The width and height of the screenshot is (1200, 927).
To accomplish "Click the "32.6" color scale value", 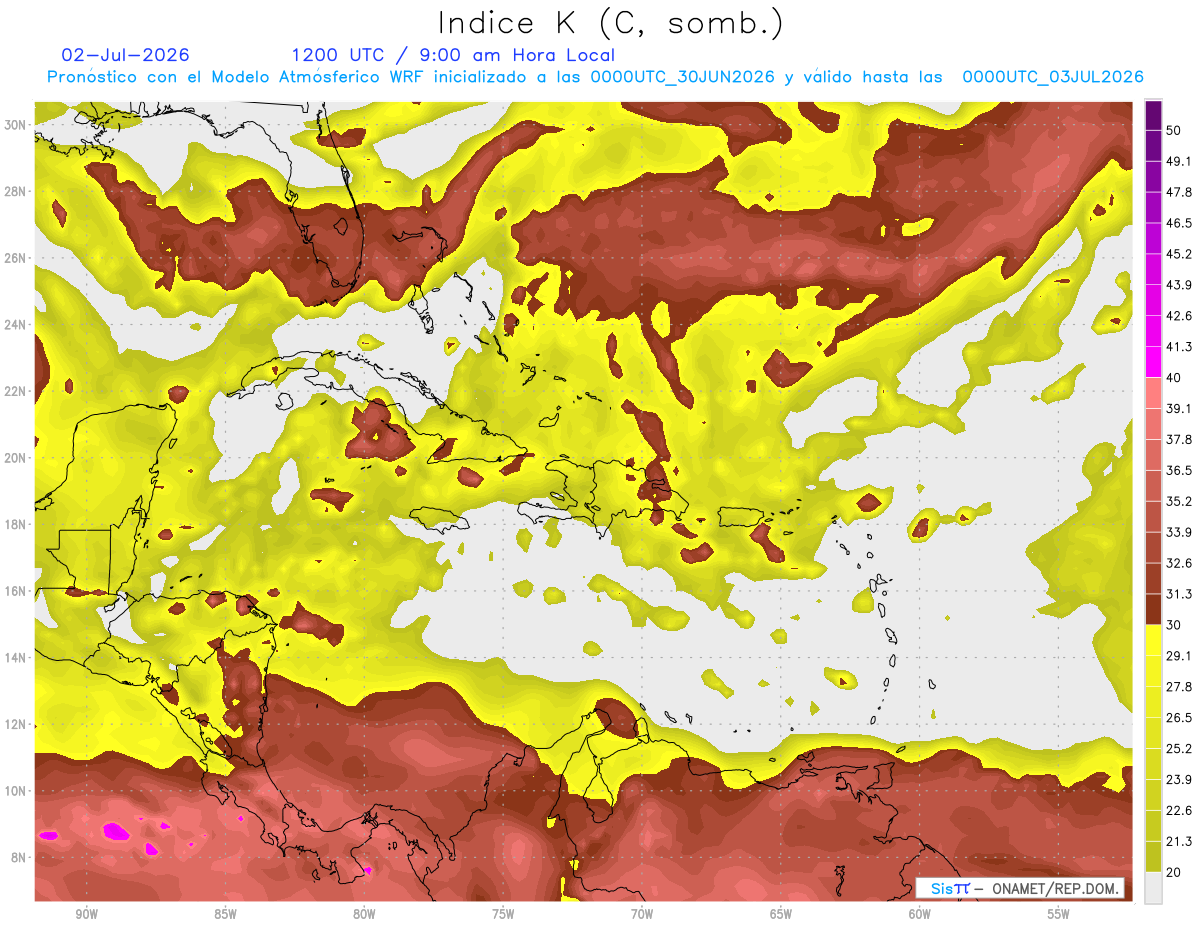I will coord(1179,563).
